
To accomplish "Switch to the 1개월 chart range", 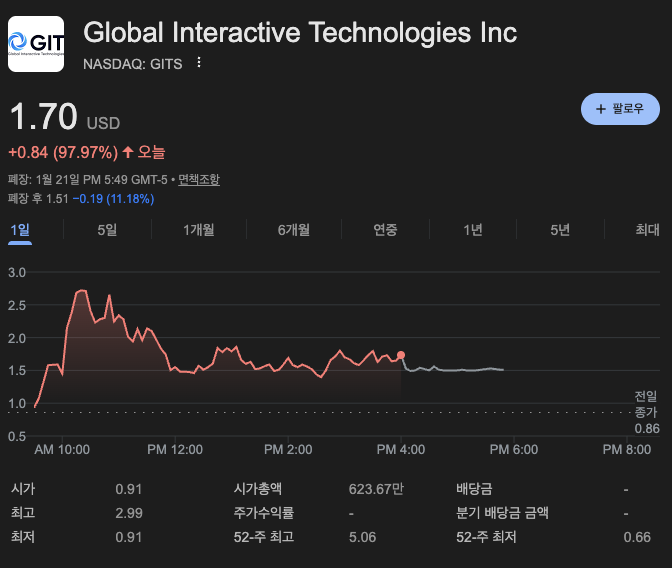I will coord(199,230).
